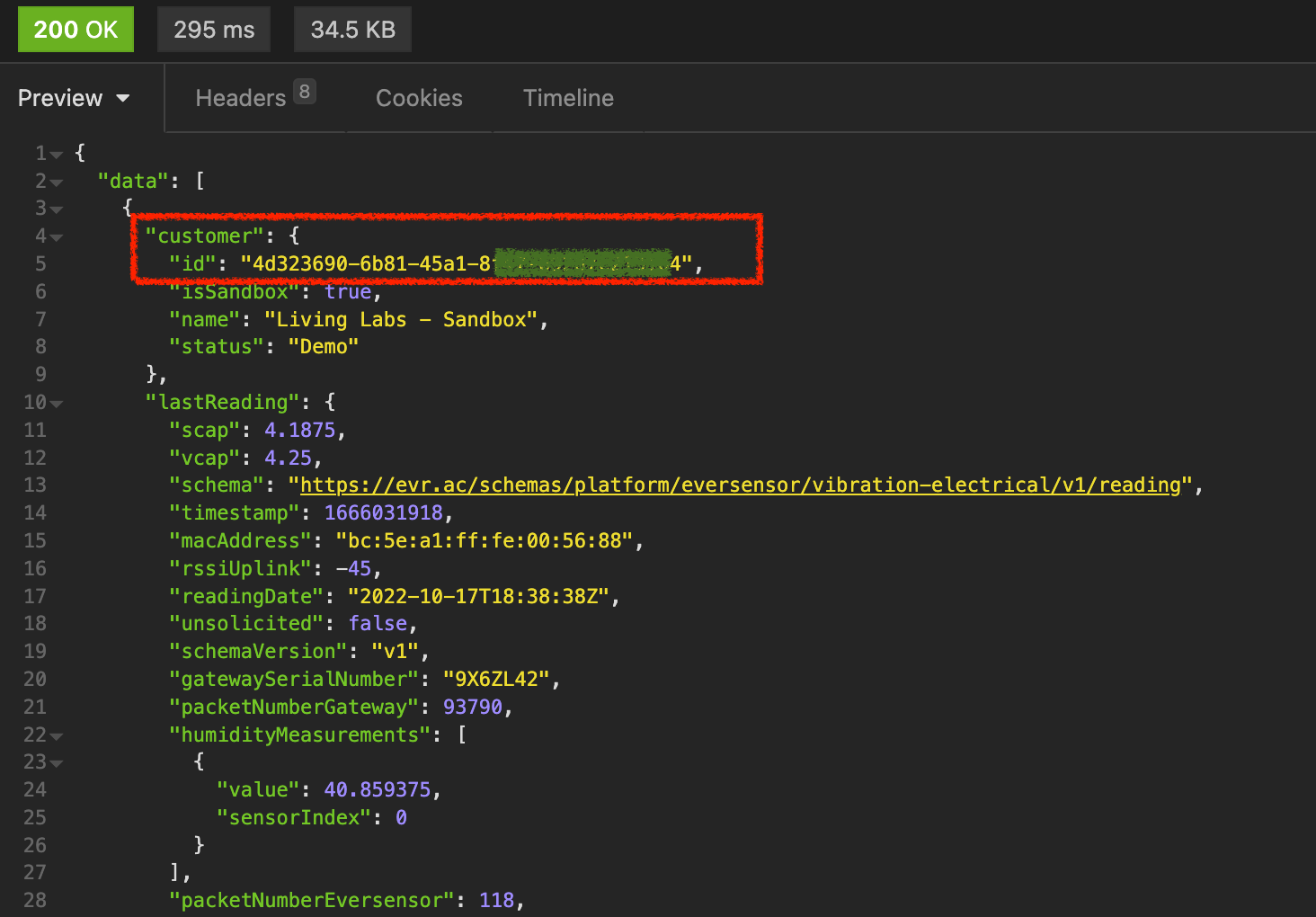Collapse the "data" array fold arrow

coord(57,183)
